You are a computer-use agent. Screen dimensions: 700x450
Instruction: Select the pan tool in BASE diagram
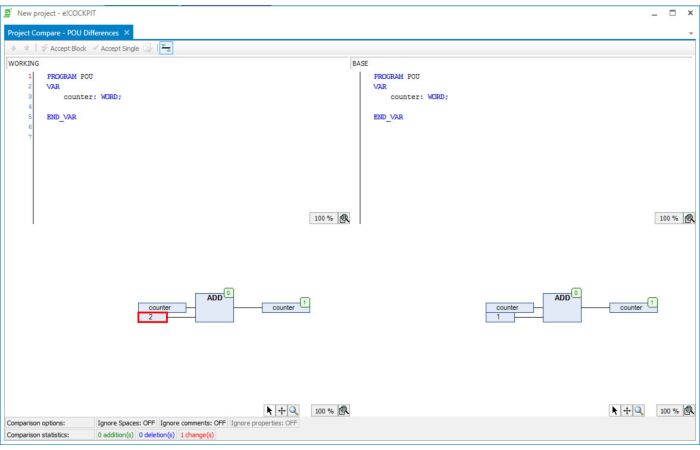pos(628,410)
